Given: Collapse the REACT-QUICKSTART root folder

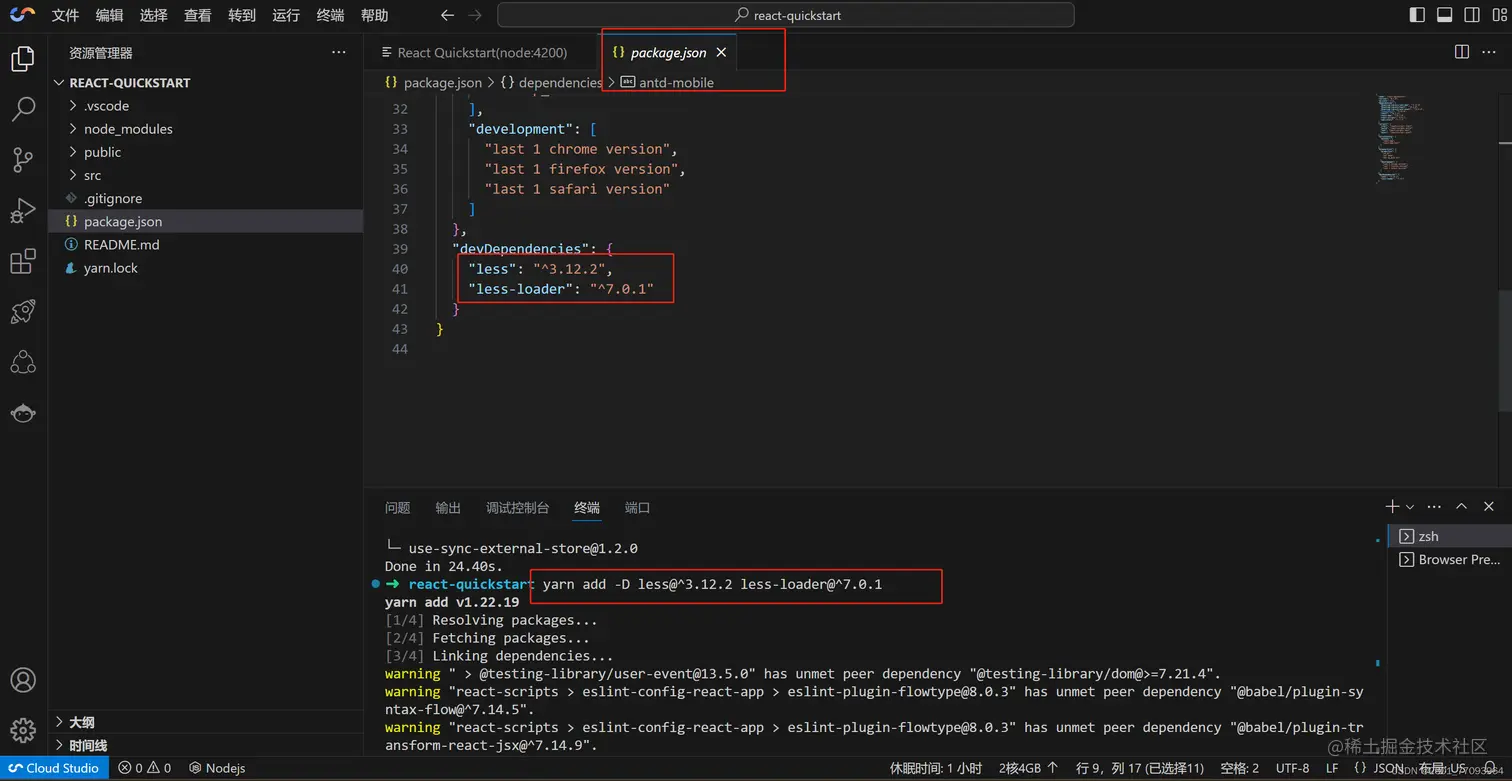Looking at the screenshot, I should (205, 82).
